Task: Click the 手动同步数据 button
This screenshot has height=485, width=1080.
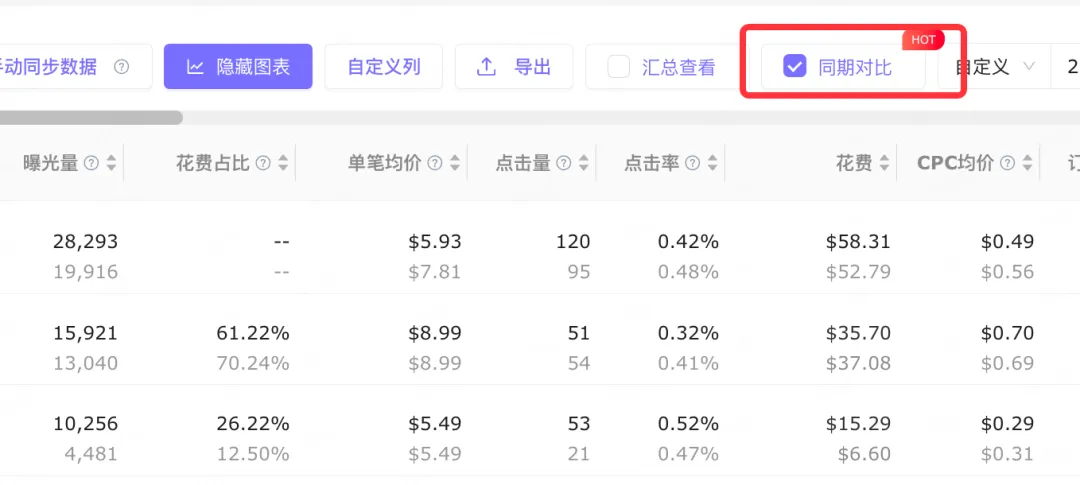Action: (60, 67)
